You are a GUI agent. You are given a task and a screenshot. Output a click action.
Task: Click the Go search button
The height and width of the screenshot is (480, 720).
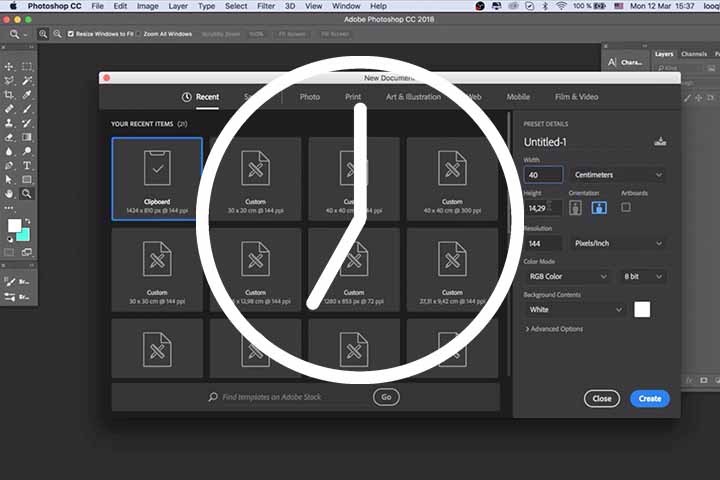(386, 397)
